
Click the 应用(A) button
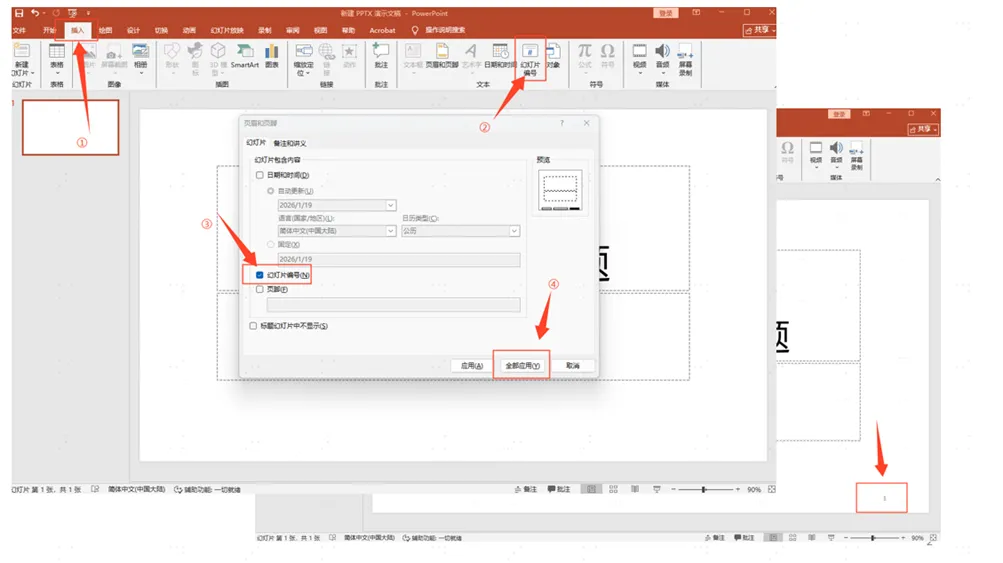(471, 365)
